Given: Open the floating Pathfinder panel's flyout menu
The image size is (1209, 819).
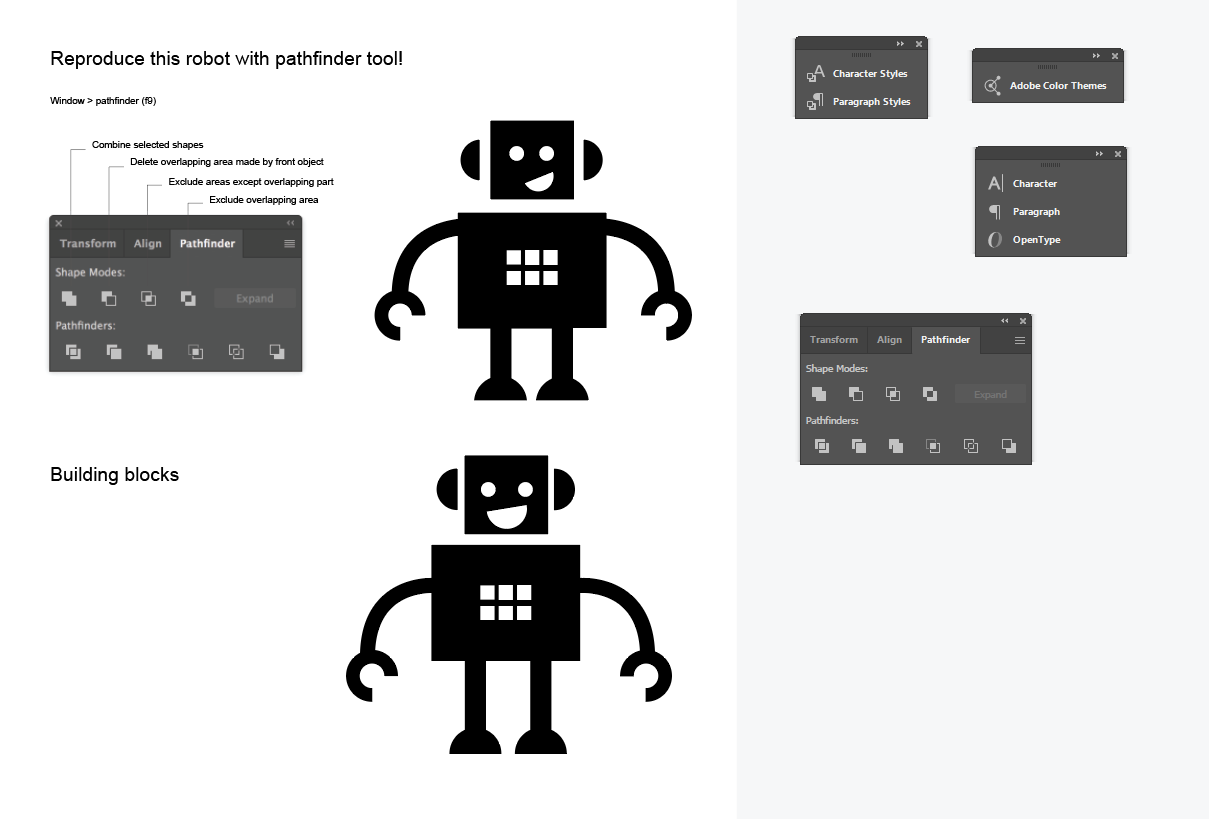Looking at the screenshot, I should [x=1020, y=340].
